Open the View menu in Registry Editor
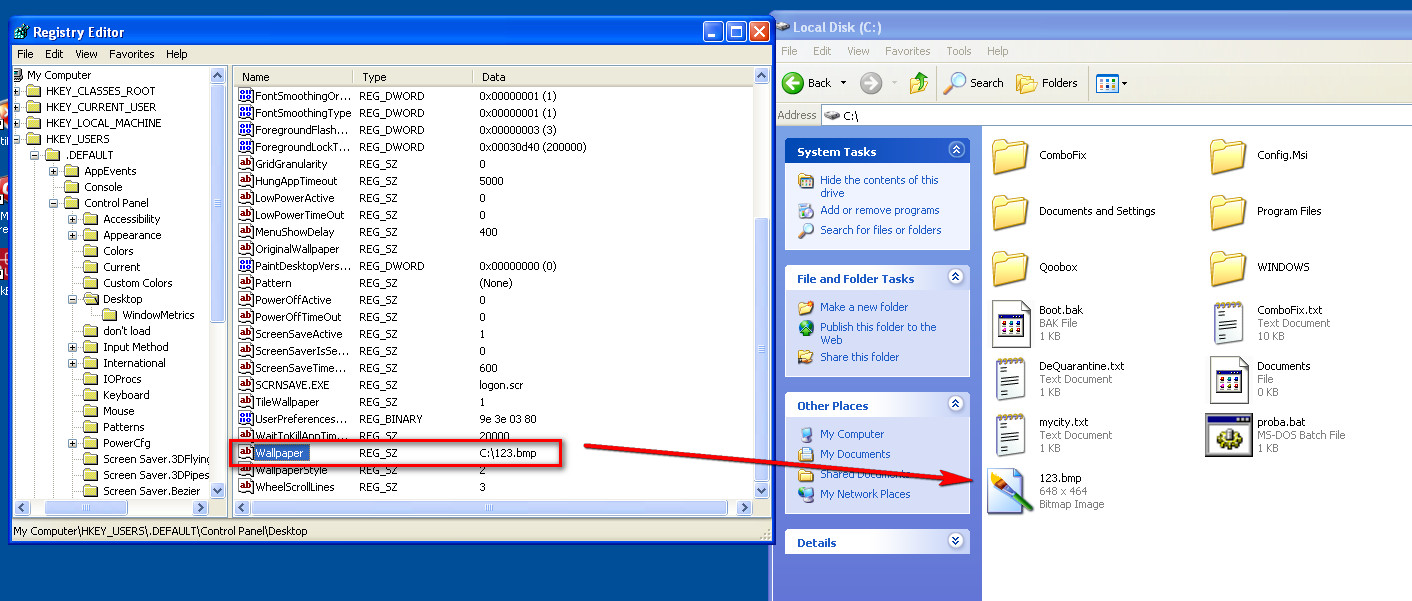Screen dimensions: 1412x601 click(x=86, y=54)
